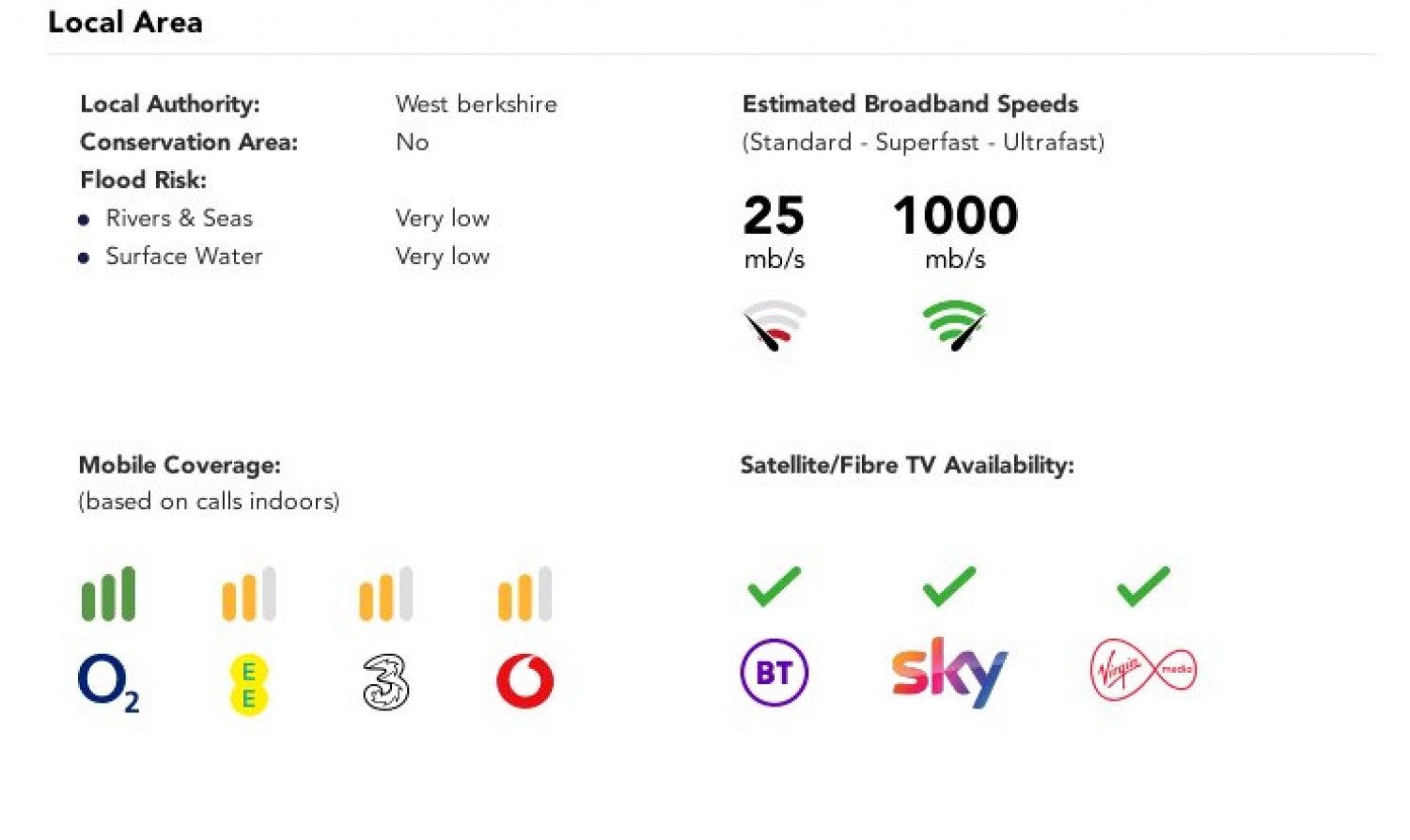Click the Sky logo
This screenshot has width=1410, height=840.
948,672
